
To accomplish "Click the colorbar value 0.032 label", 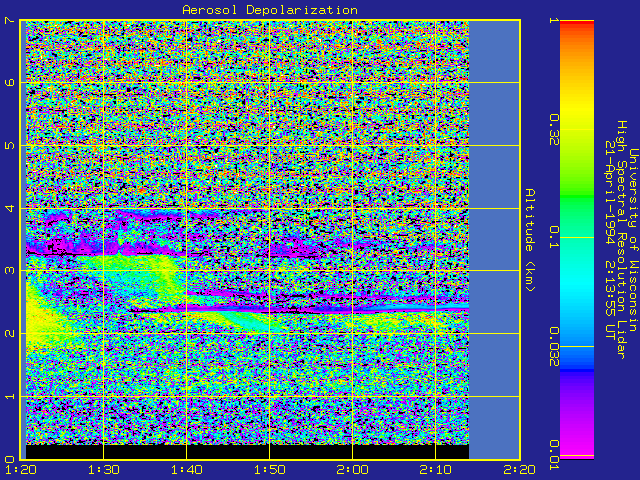I will pos(553,347).
